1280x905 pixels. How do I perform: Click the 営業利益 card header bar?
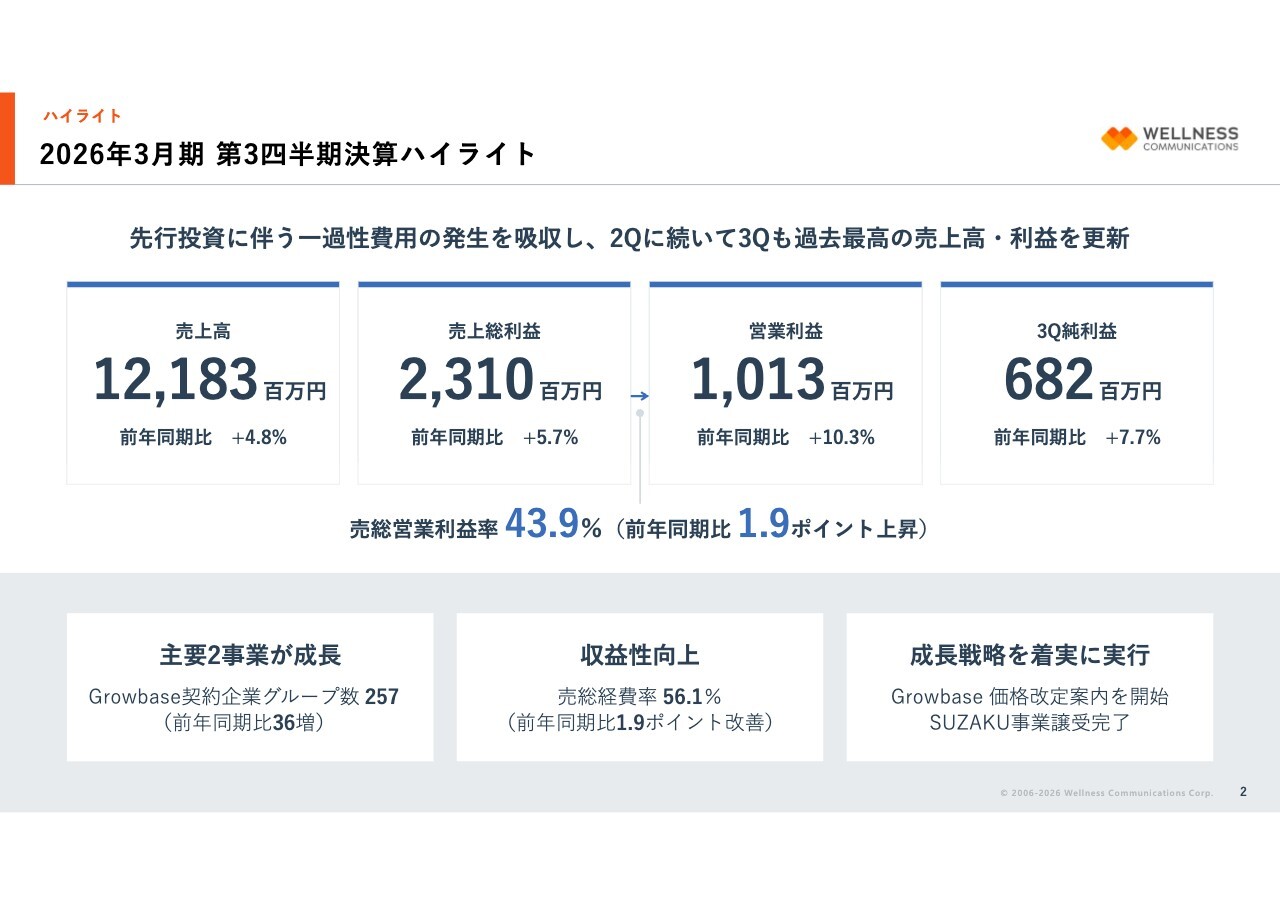coord(785,284)
